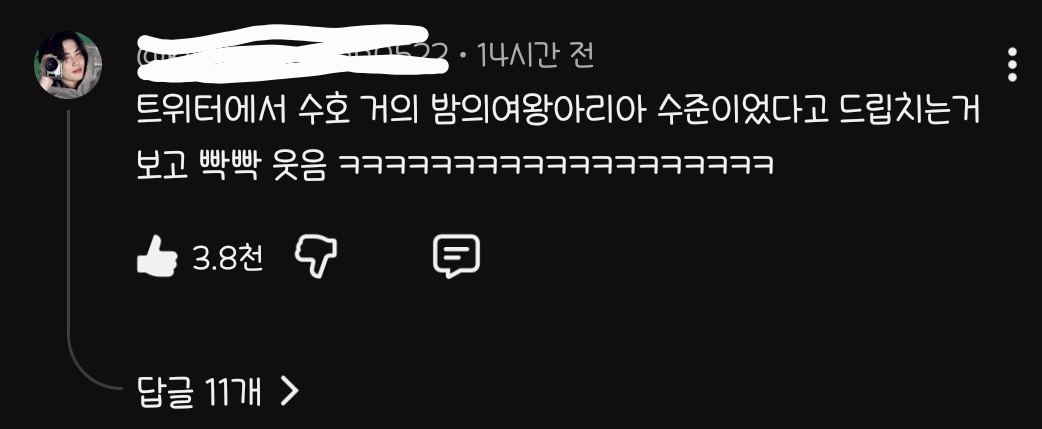Click the 3.8천 like count

tap(227, 258)
